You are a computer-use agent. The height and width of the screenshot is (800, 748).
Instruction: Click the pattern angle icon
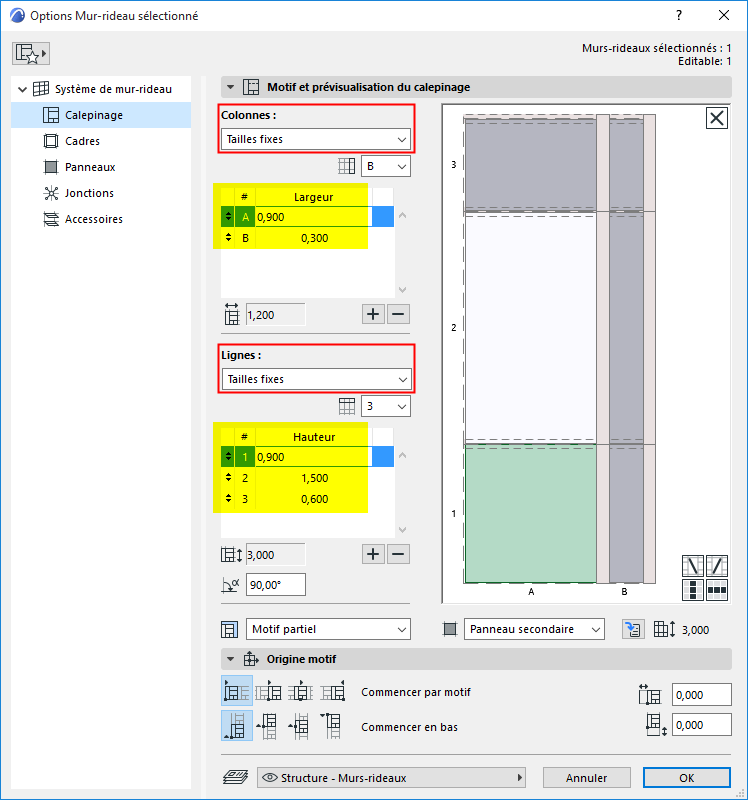pyautogui.click(x=231, y=585)
